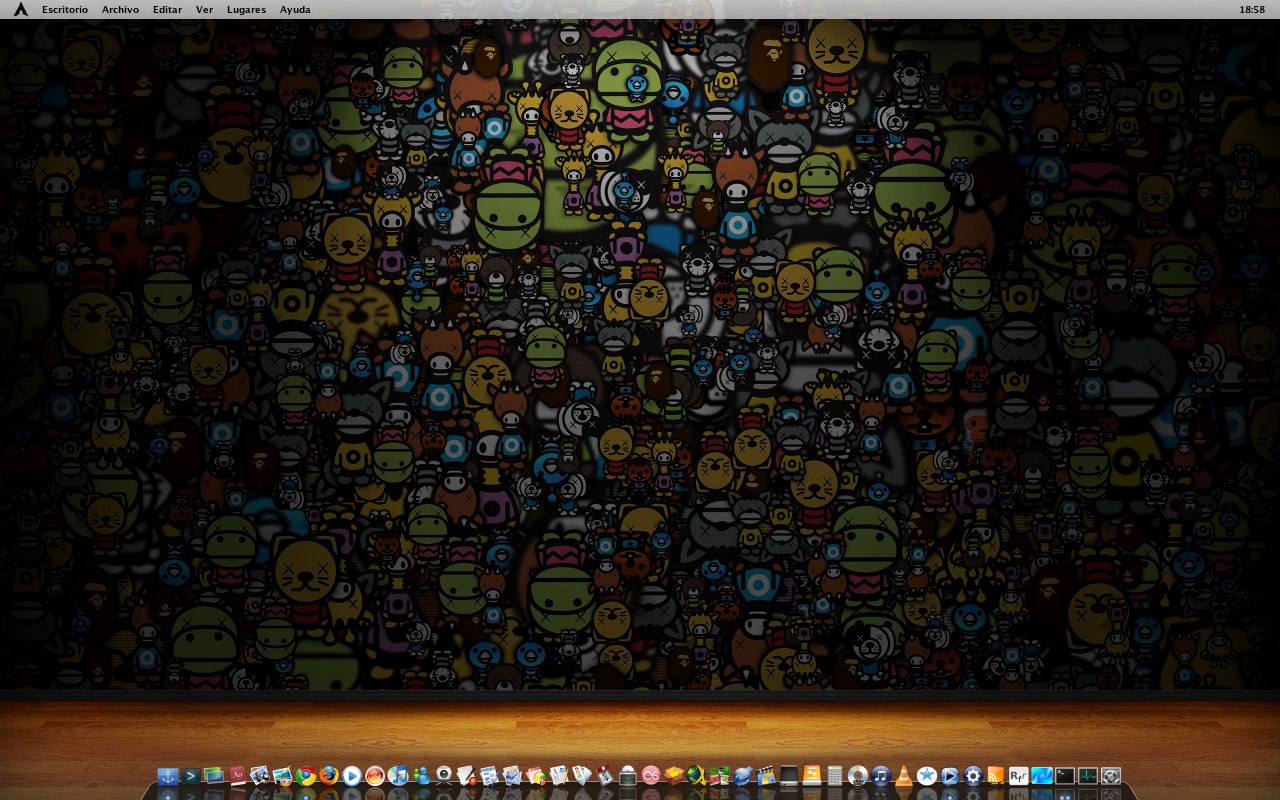
Task: Open the movie clapperboard dock icon
Action: 766,776
